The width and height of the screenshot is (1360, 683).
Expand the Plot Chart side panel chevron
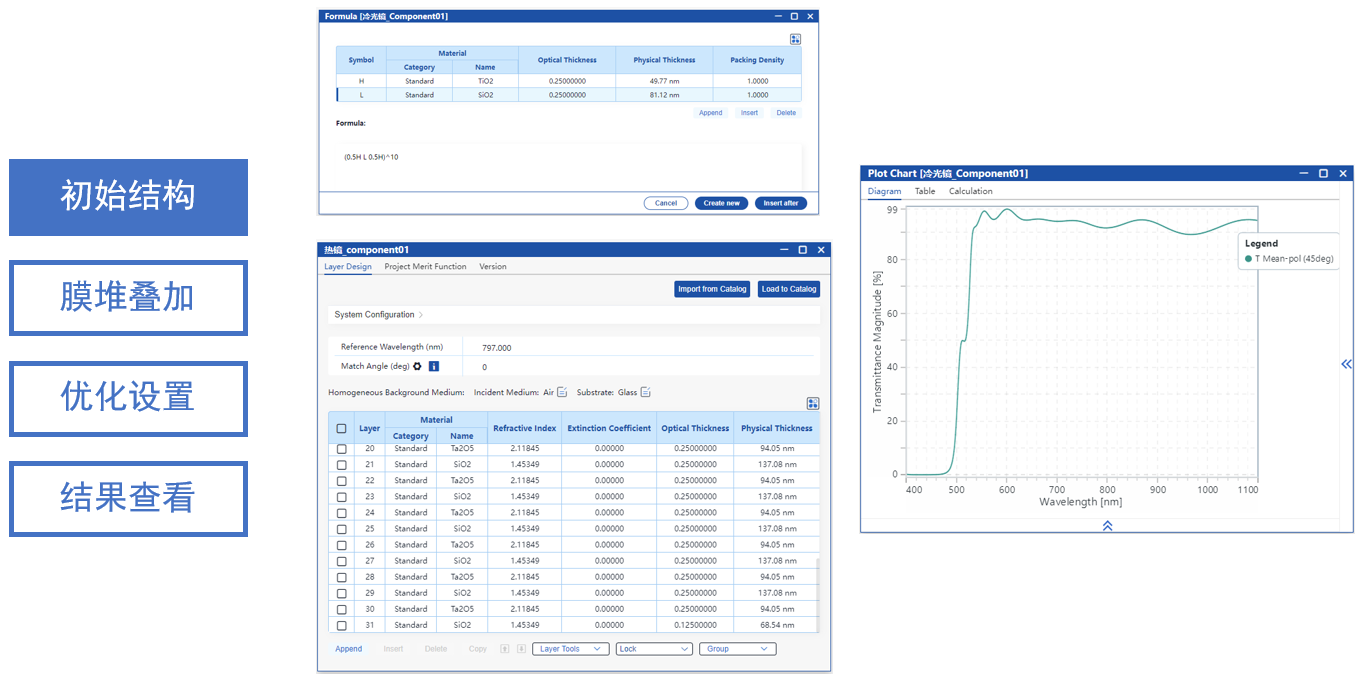pos(1346,364)
